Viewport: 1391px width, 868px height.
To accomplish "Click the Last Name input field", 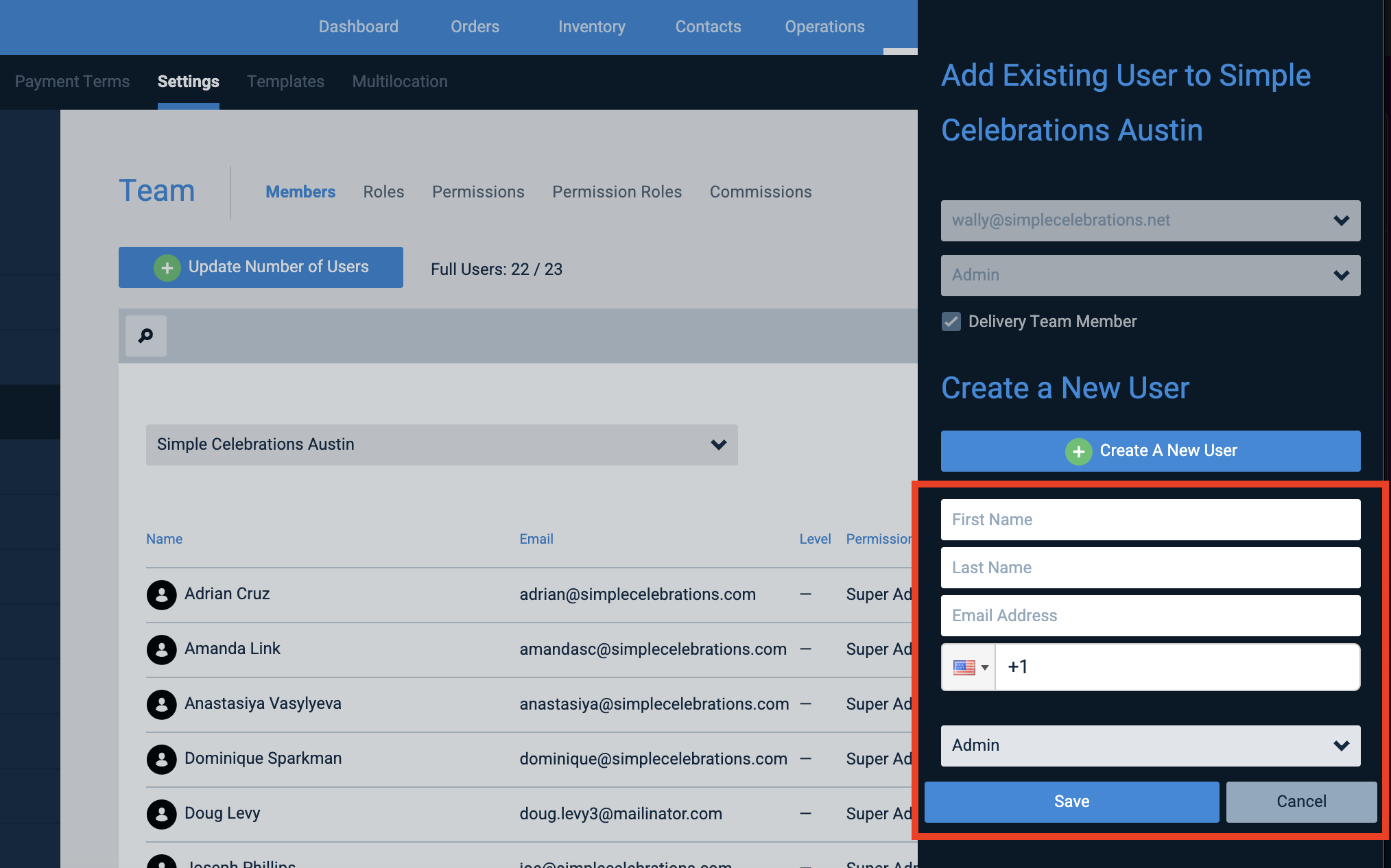I will point(1150,568).
